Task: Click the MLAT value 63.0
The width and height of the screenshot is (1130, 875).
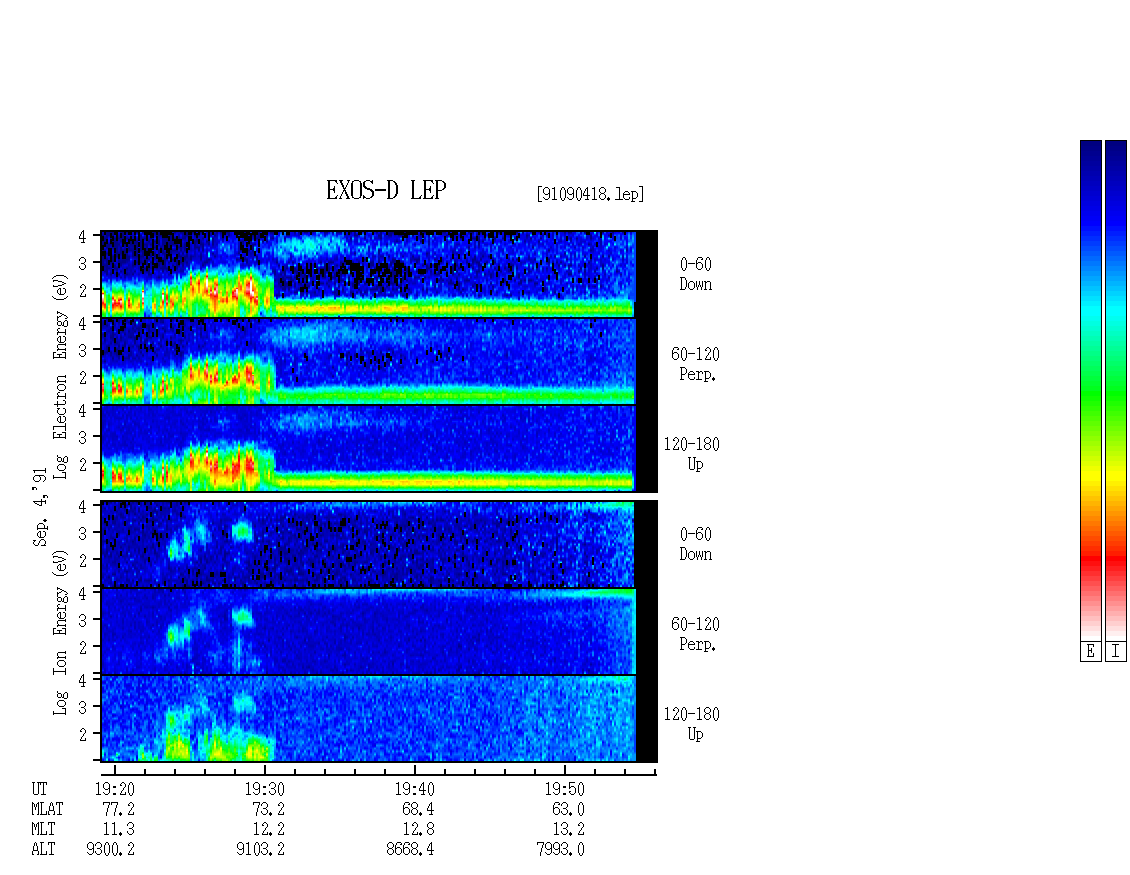Action: pos(568,809)
